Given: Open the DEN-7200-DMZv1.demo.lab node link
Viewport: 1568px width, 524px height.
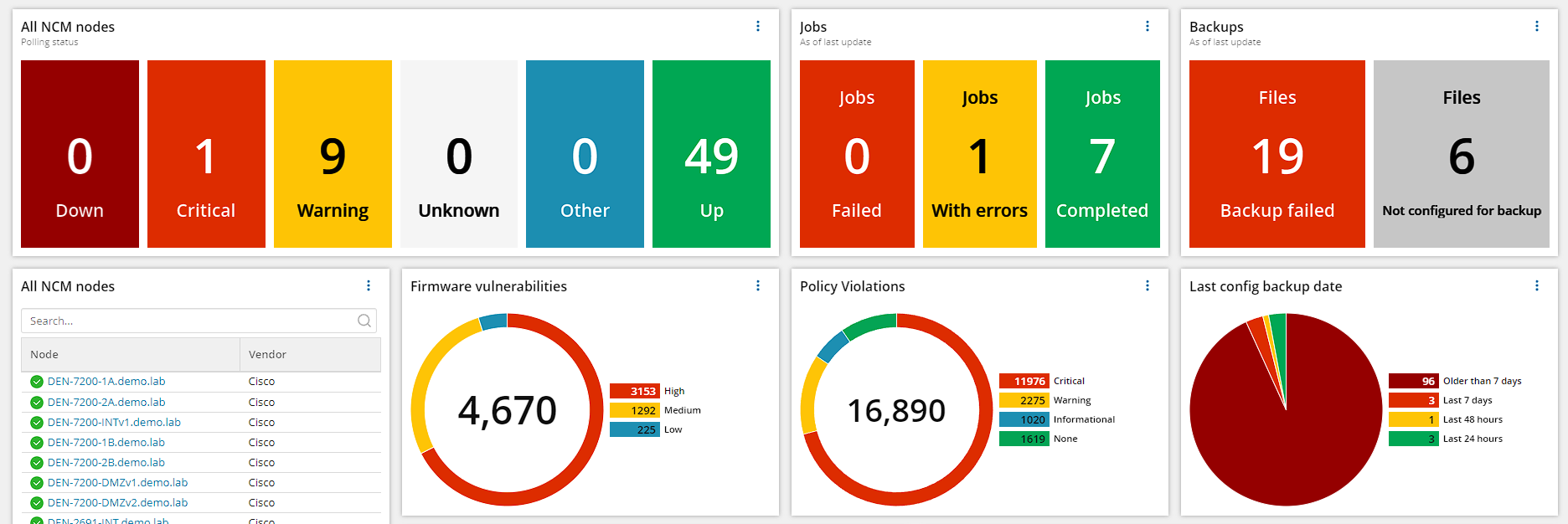Looking at the screenshot, I should (117, 482).
